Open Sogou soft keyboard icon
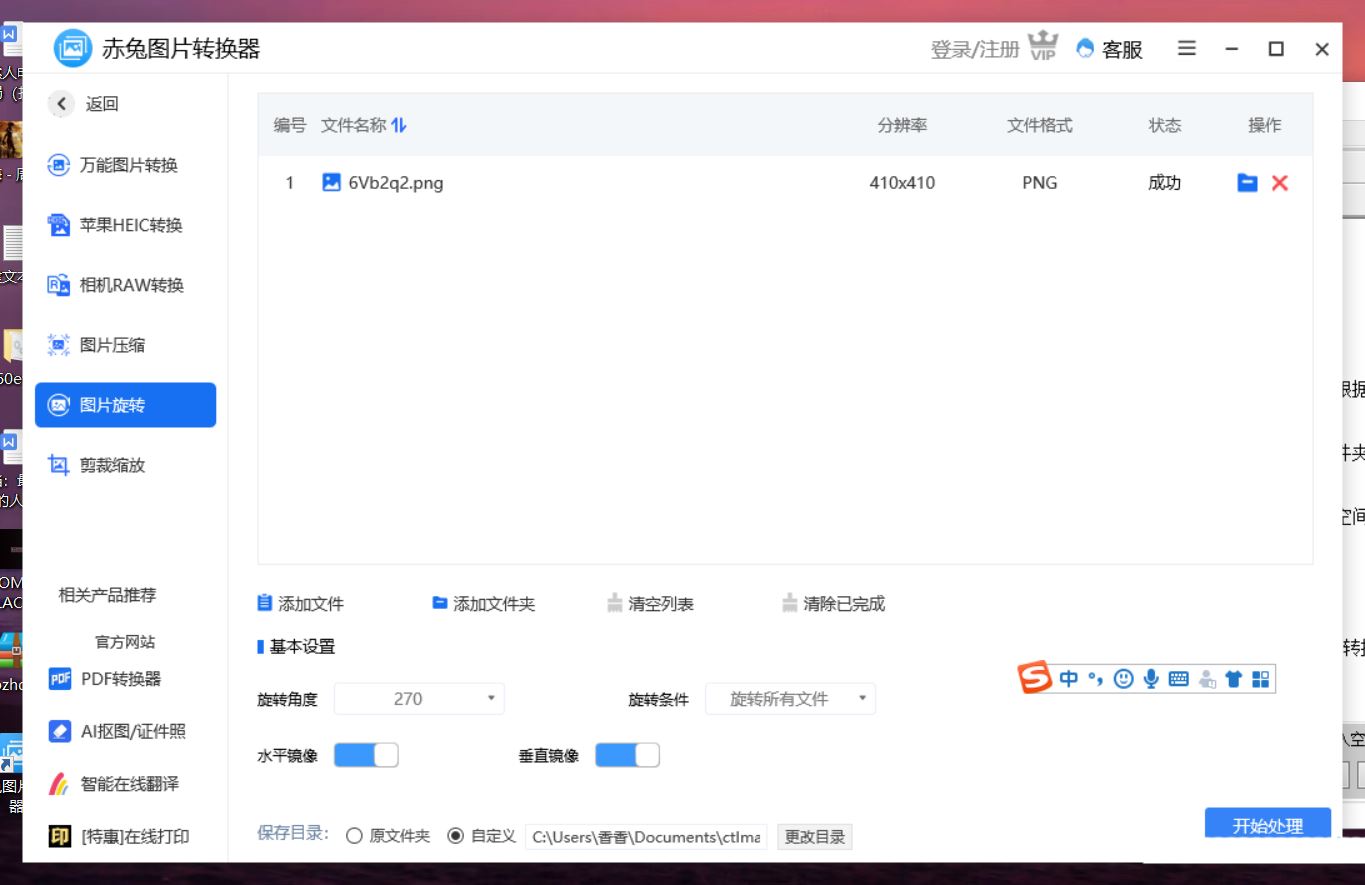 (x=1178, y=679)
